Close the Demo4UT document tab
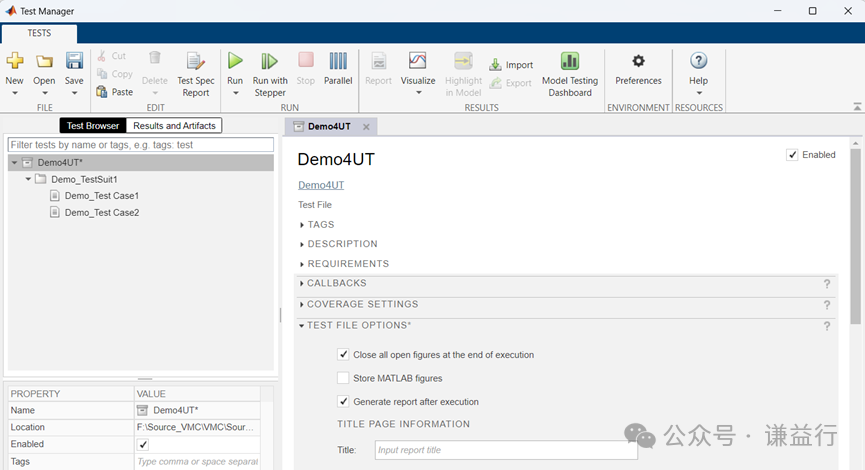 pos(366,127)
